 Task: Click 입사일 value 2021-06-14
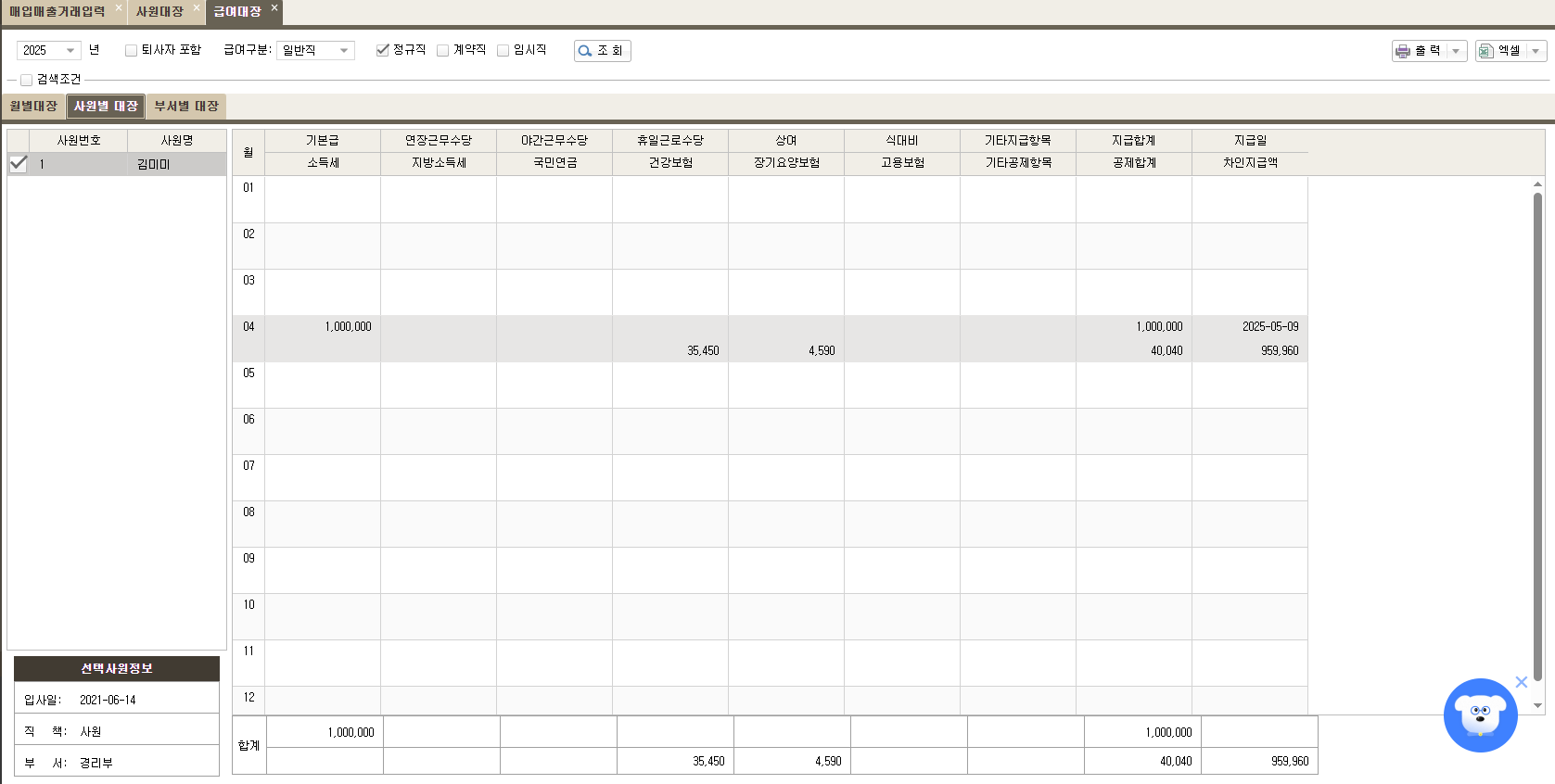(108, 701)
